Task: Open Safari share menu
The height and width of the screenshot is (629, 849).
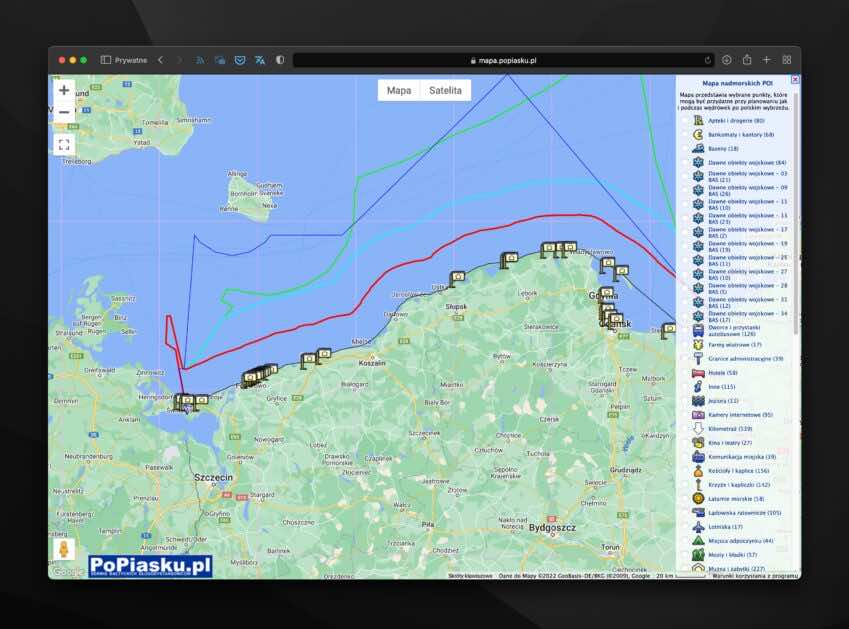Action: pos(746,60)
